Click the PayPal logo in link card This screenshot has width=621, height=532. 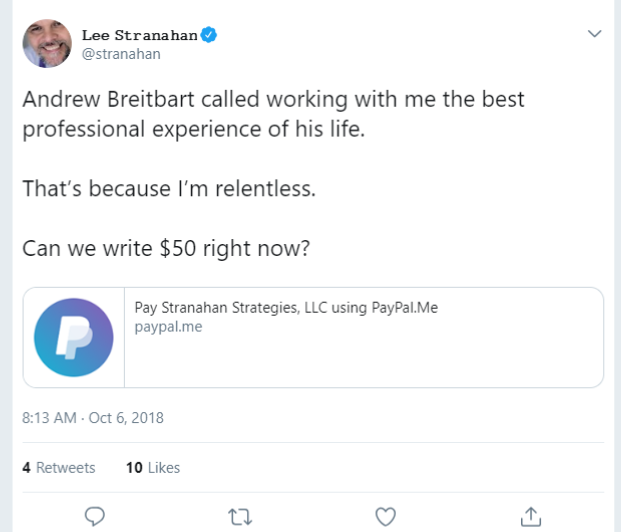pyautogui.click(x=73, y=337)
